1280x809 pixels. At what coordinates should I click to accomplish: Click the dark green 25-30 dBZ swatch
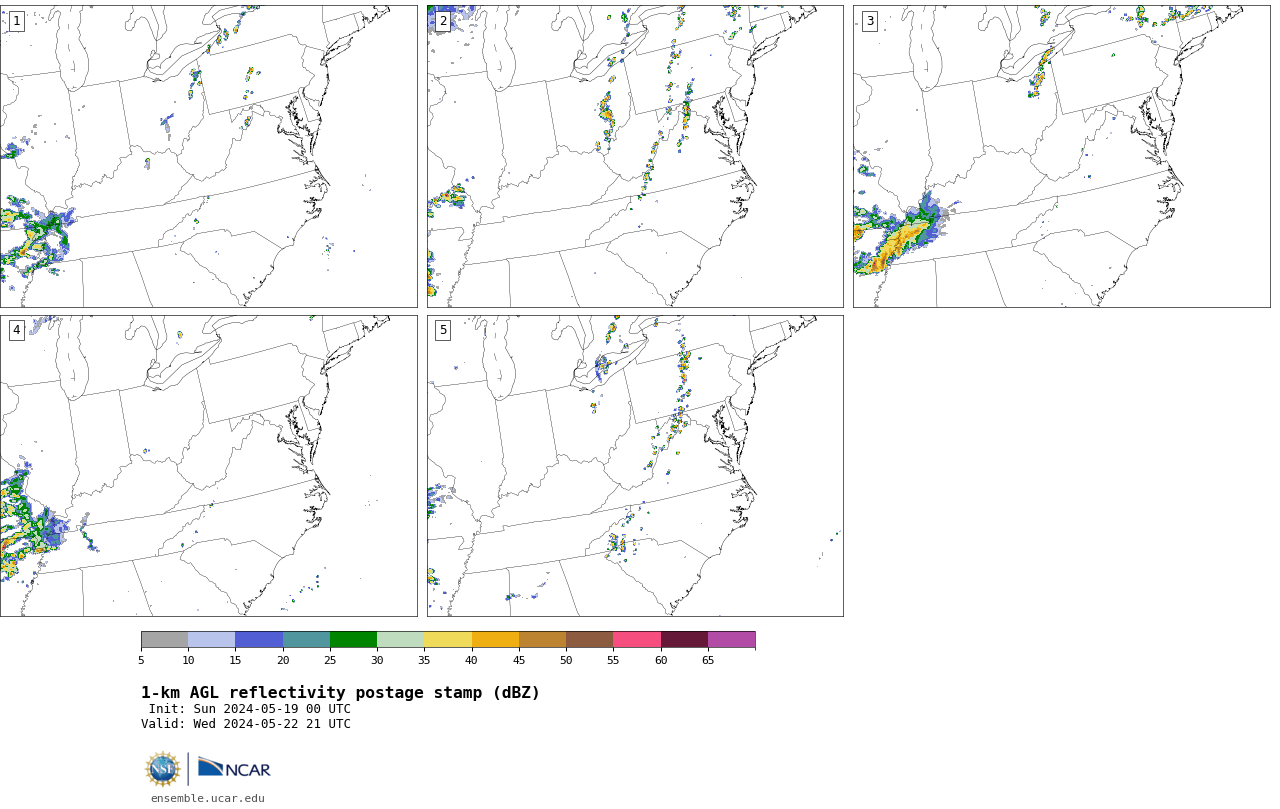pyautogui.click(x=353, y=640)
